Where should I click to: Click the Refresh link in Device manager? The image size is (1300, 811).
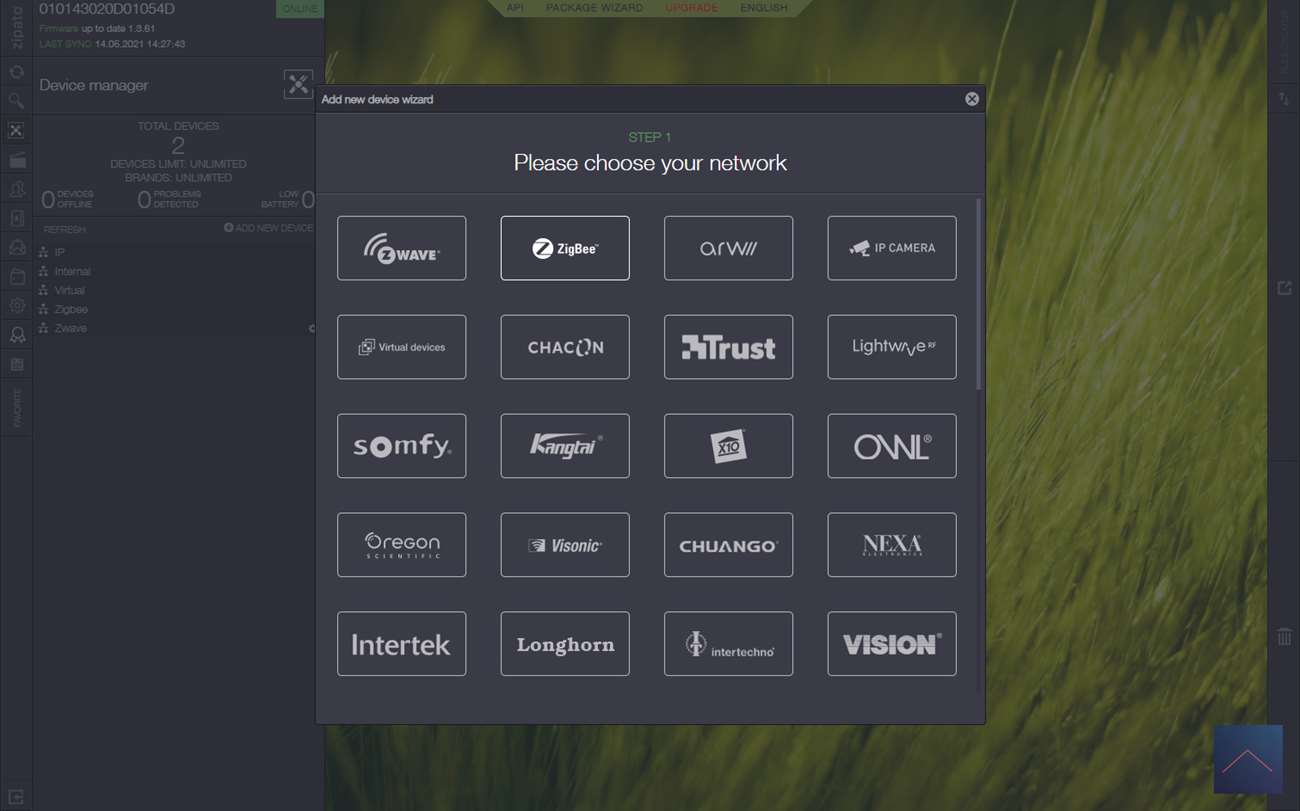click(x=65, y=229)
